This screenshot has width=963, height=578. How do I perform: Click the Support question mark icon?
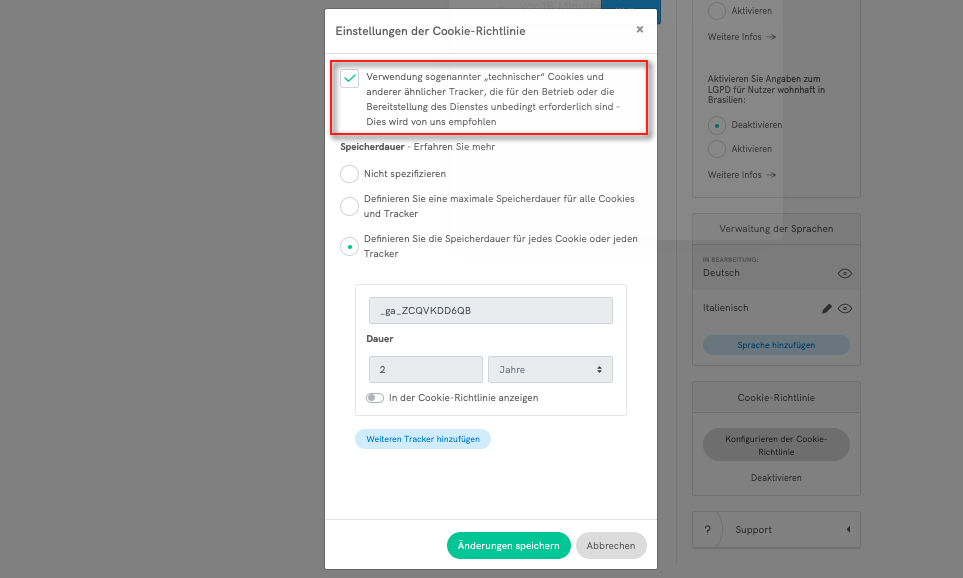[708, 530]
